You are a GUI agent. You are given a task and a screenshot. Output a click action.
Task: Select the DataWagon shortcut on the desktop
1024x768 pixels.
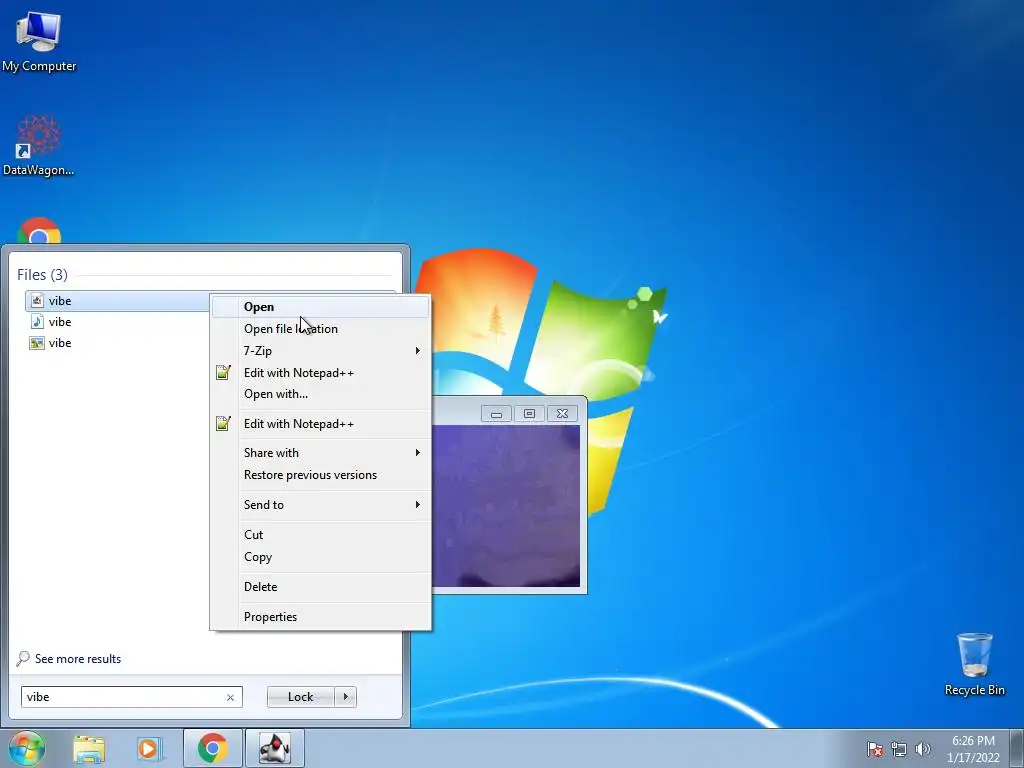tap(39, 145)
